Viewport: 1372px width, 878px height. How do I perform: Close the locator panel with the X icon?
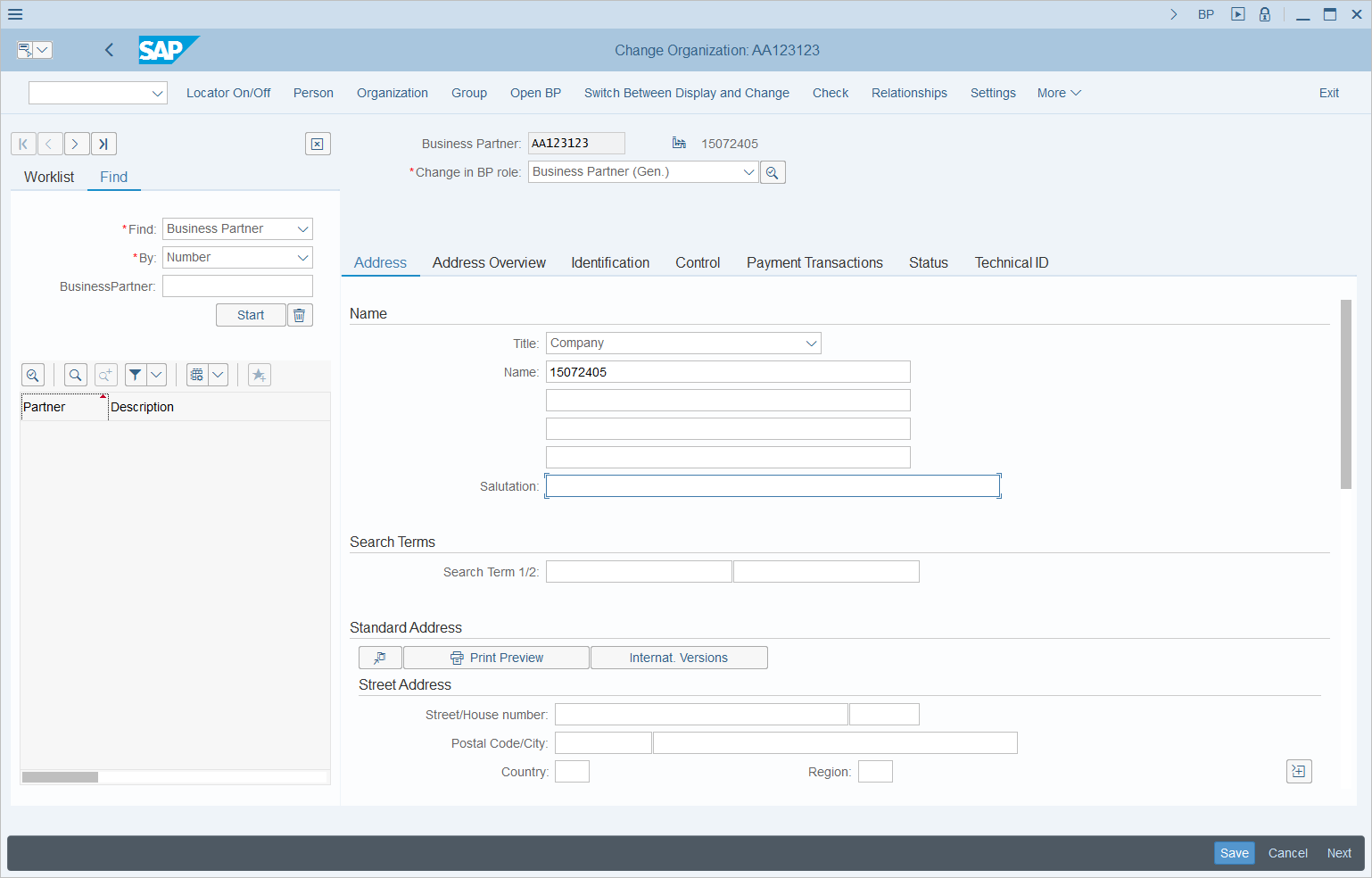[318, 144]
